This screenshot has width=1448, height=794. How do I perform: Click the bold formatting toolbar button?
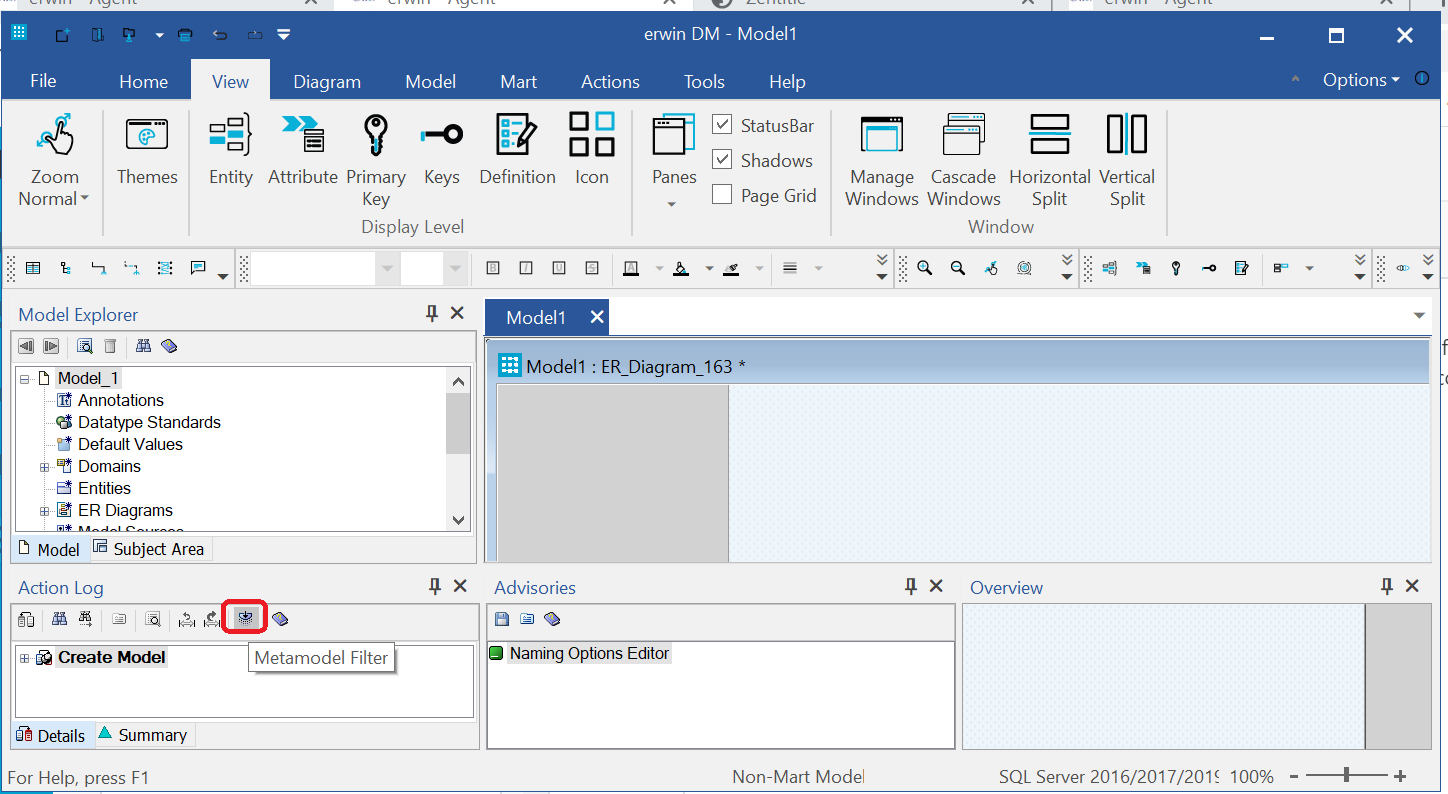point(492,268)
